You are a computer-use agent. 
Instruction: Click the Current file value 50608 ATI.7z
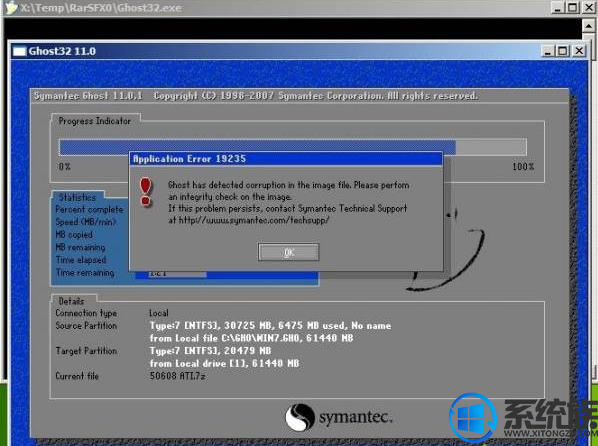178,376
